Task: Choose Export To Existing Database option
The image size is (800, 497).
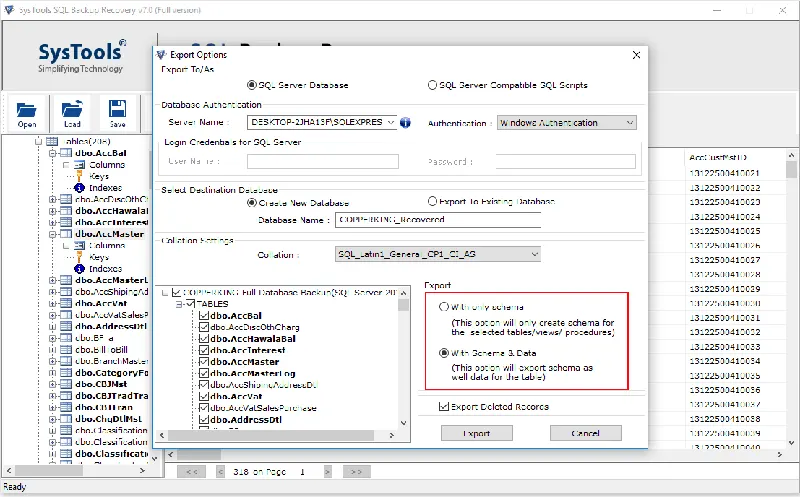Action: pos(432,201)
